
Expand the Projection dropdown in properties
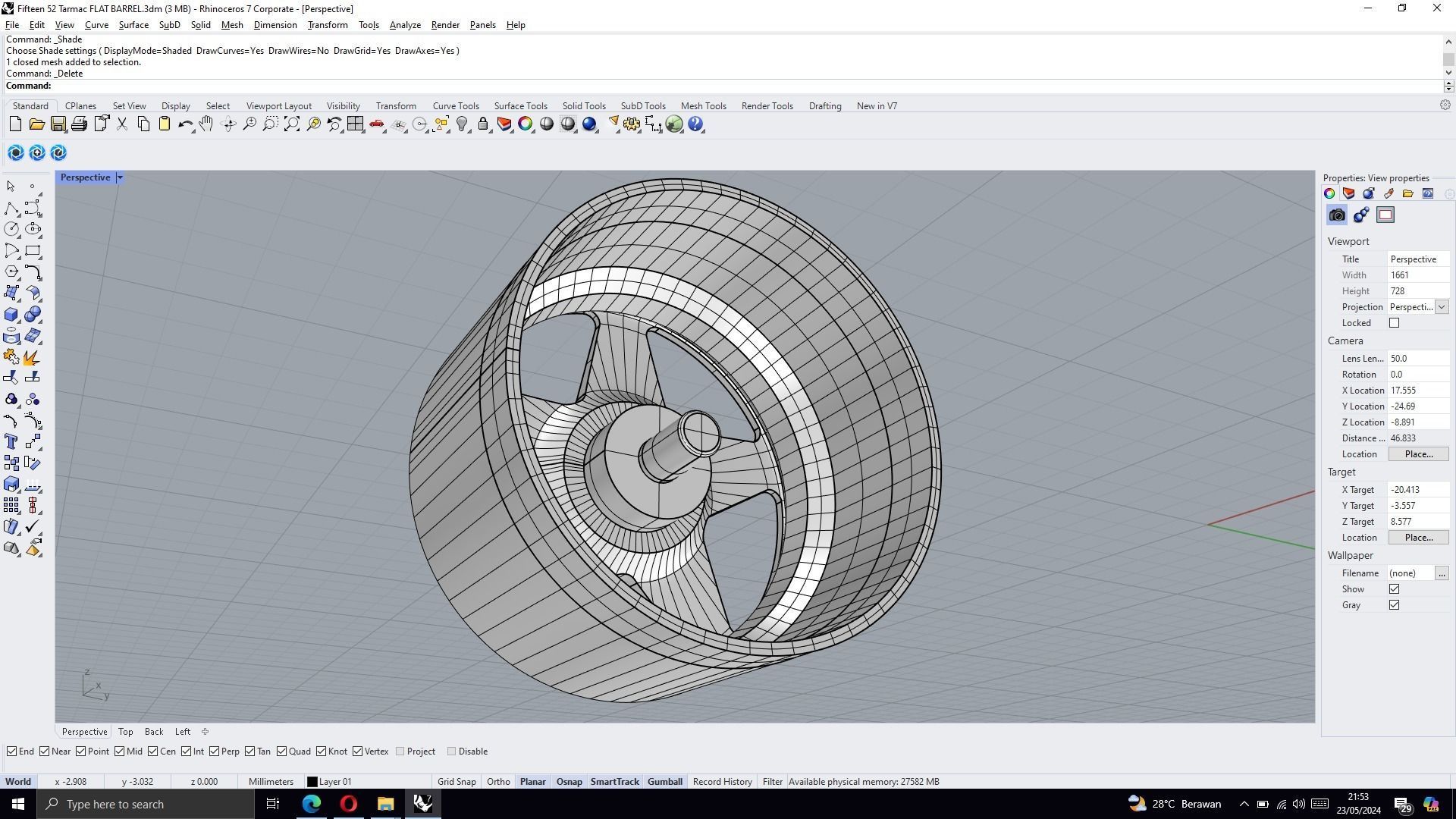click(x=1441, y=307)
